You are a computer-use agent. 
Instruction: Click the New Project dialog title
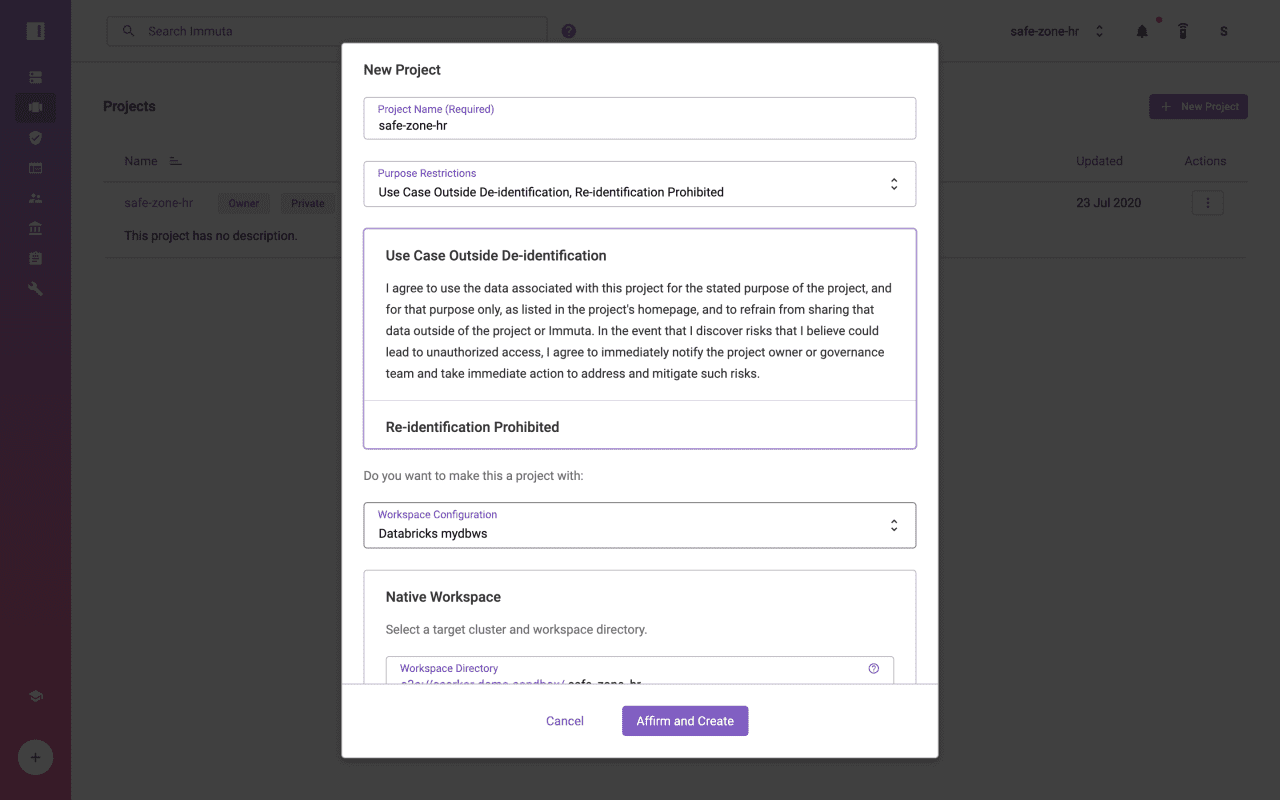[402, 70]
